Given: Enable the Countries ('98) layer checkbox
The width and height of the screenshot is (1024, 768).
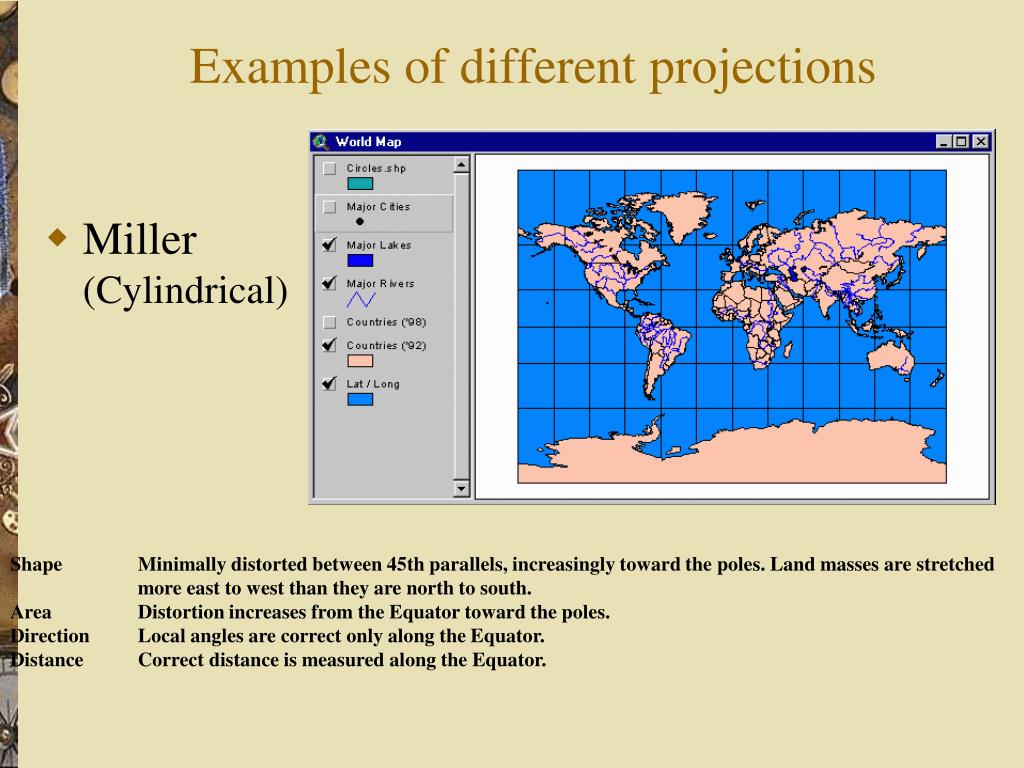Looking at the screenshot, I should (x=330, y=322).
